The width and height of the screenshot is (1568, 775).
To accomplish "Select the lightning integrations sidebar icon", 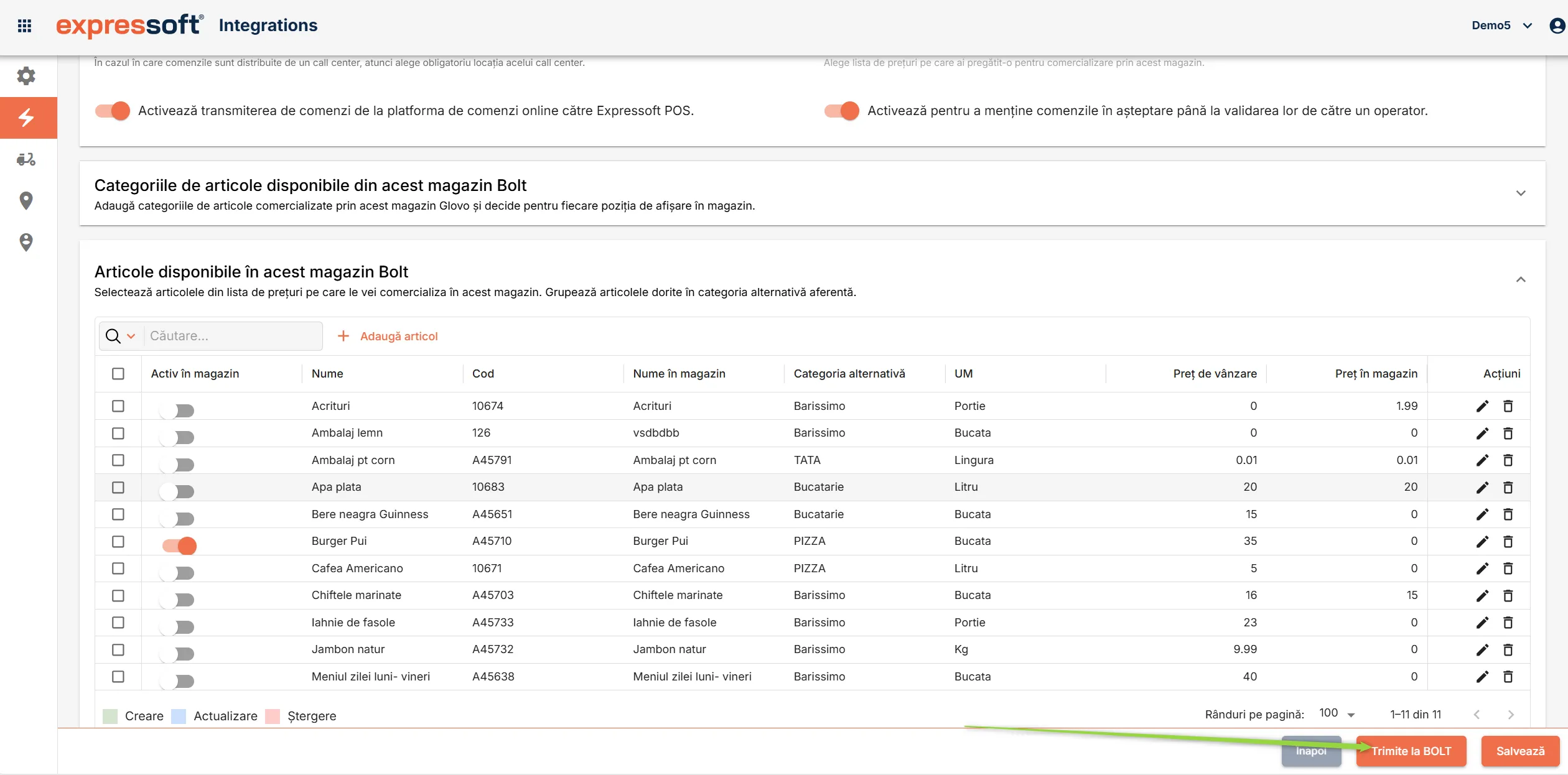I will 26,118.
